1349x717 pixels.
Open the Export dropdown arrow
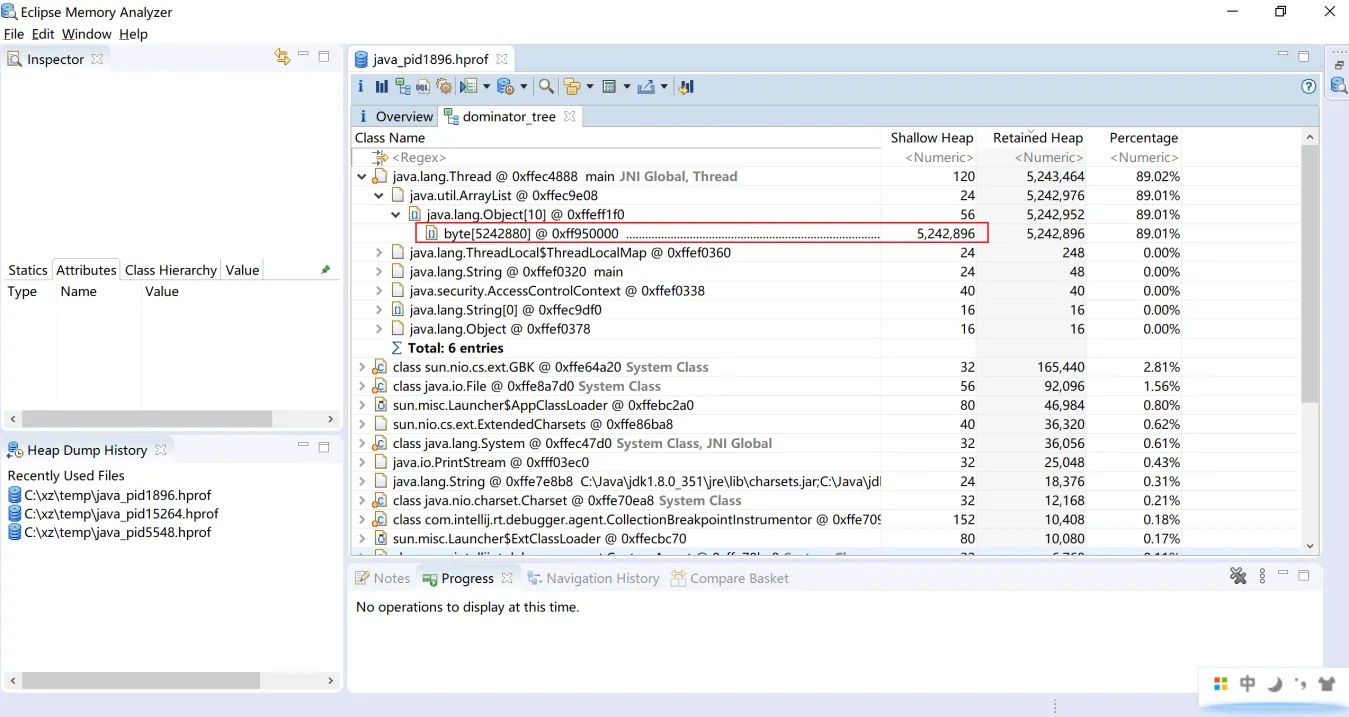coord(664,87)
